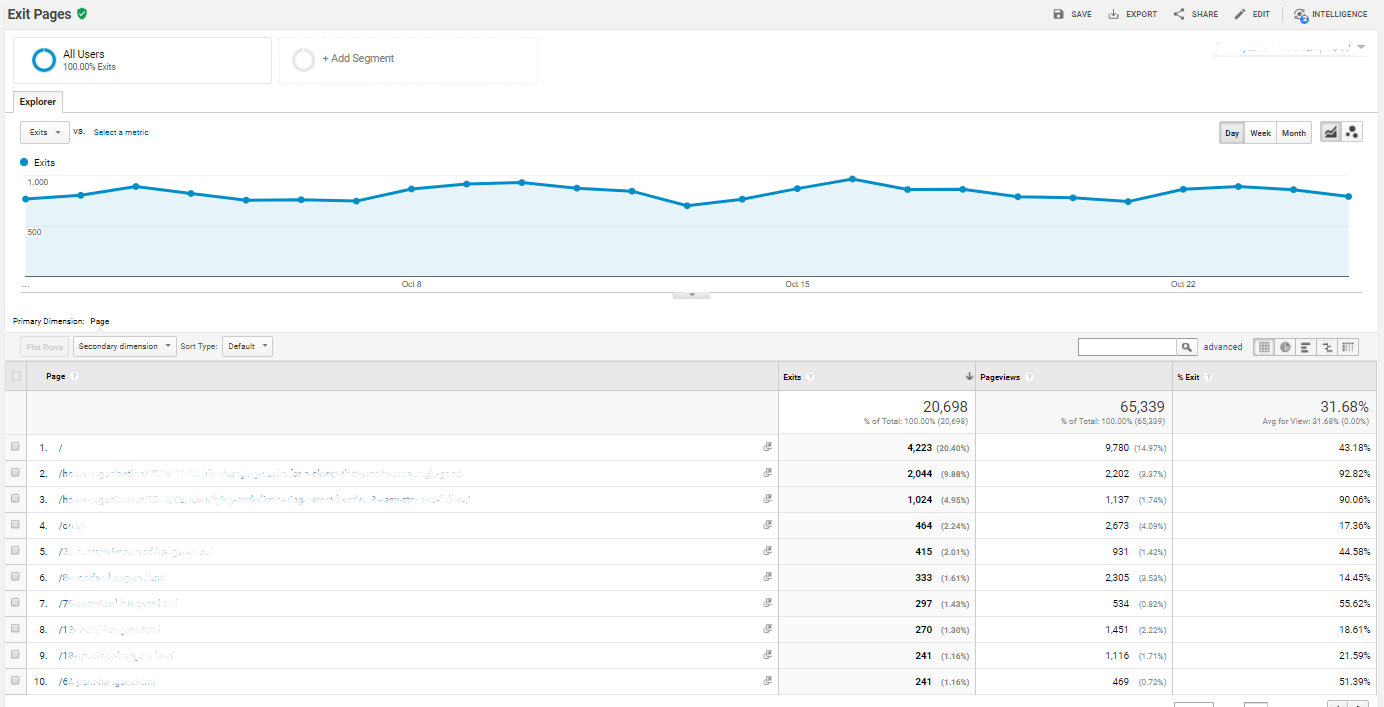Switch to the performance bar view
The image size is (1384, 707).
1306,346
